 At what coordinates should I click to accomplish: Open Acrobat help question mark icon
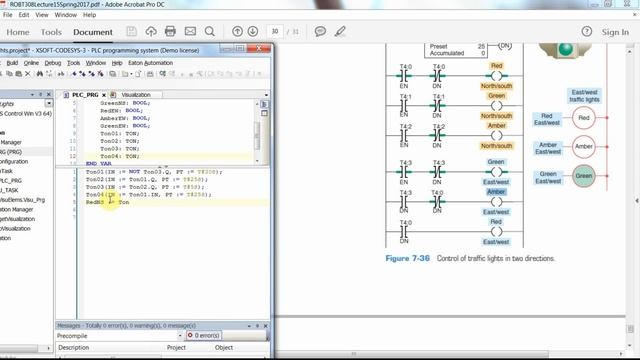(x=587, y=31)
